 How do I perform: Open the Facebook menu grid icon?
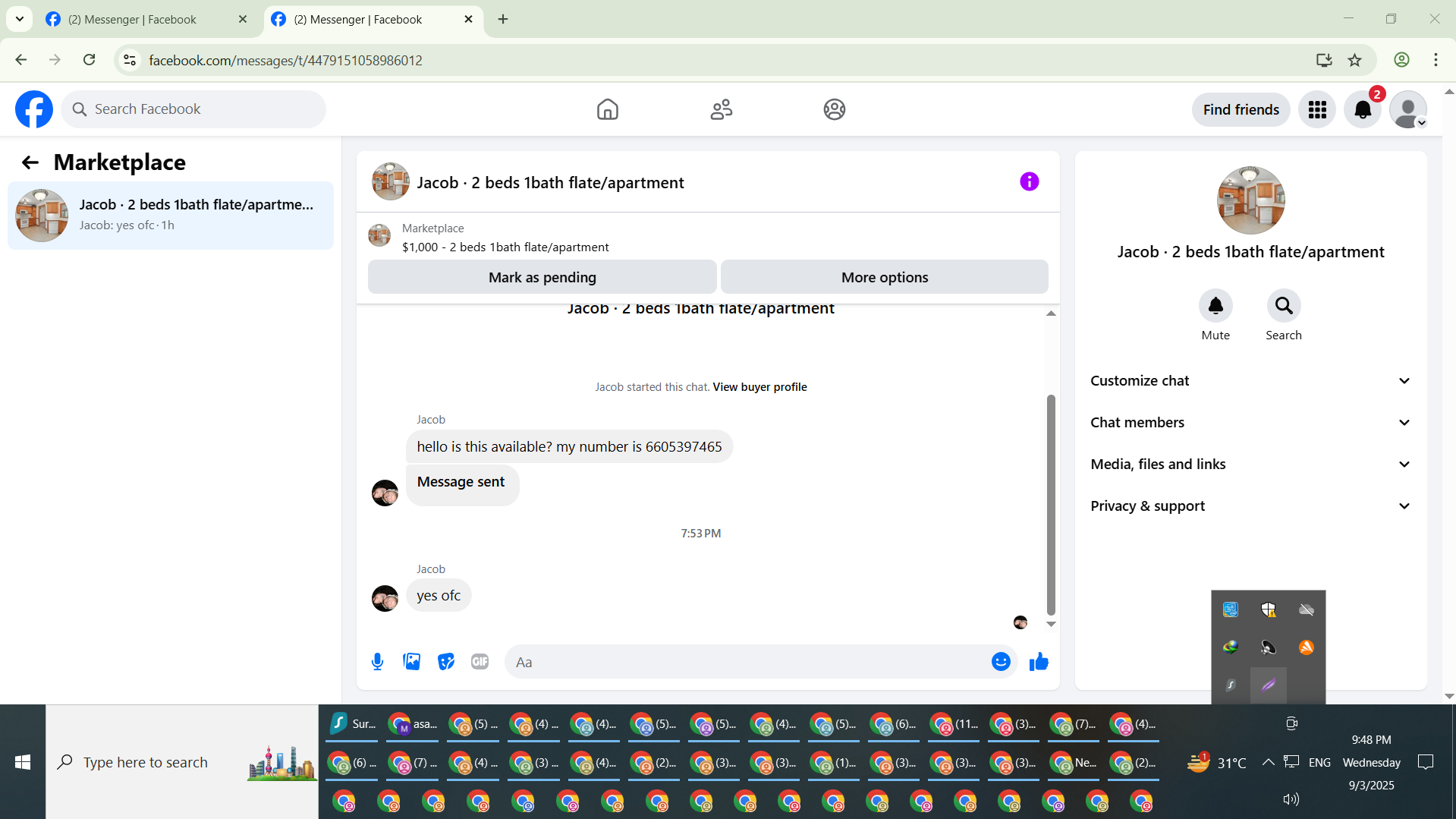click(1317, 109)
